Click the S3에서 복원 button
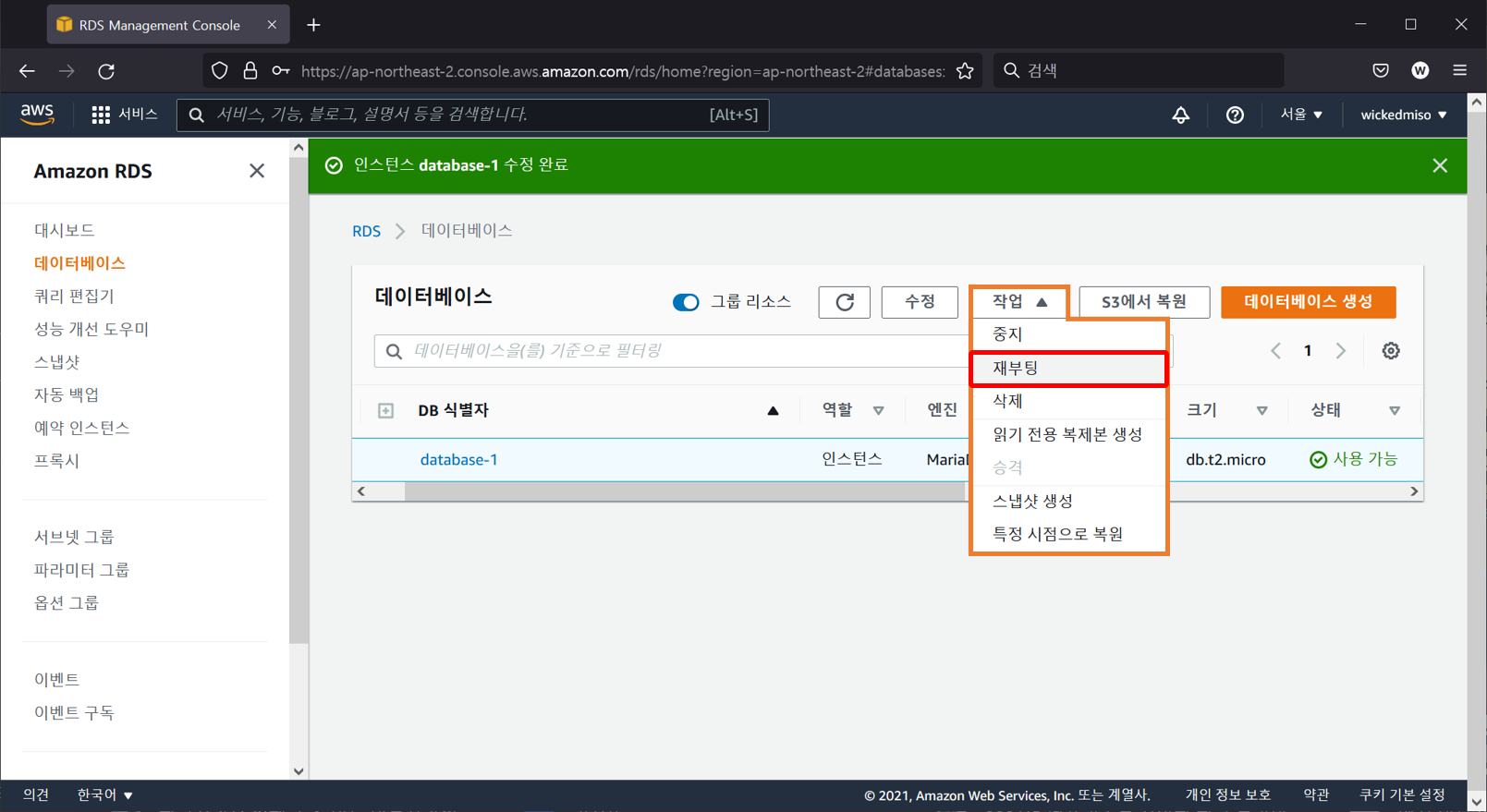 (x=1144, y=302)
